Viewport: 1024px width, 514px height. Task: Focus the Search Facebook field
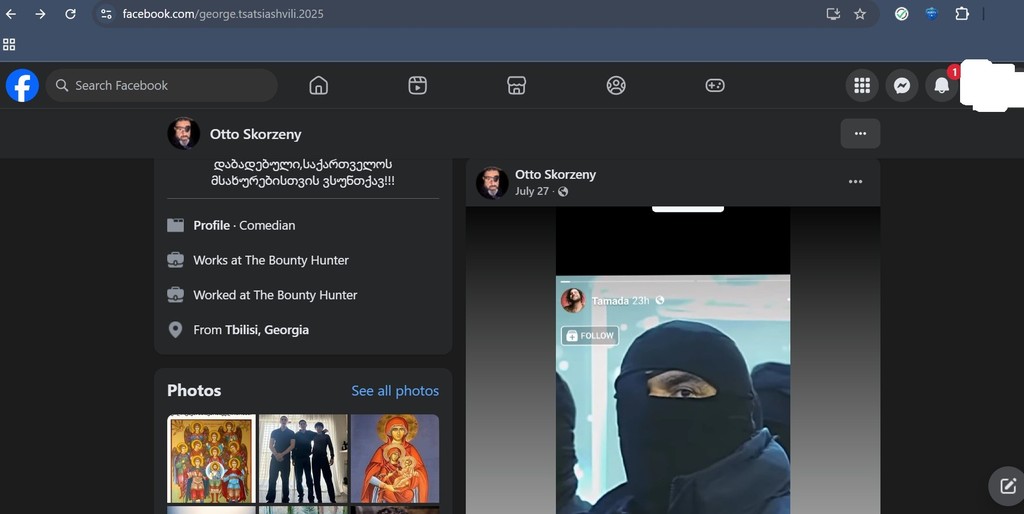(x=162, y=86)
